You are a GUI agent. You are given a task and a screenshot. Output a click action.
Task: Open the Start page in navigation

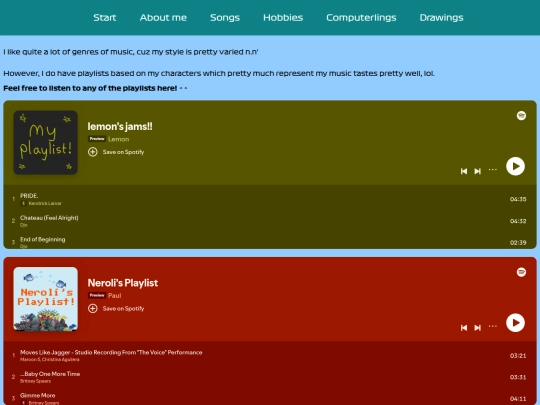(104, 18)
